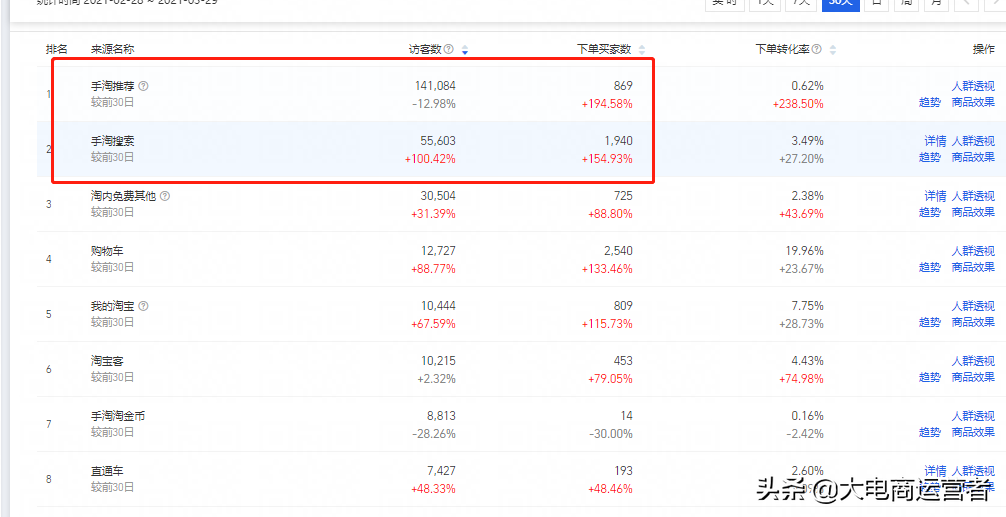Open 商品效果 for 我的淘宝 row
The image size is (1006, 517).
973,323
